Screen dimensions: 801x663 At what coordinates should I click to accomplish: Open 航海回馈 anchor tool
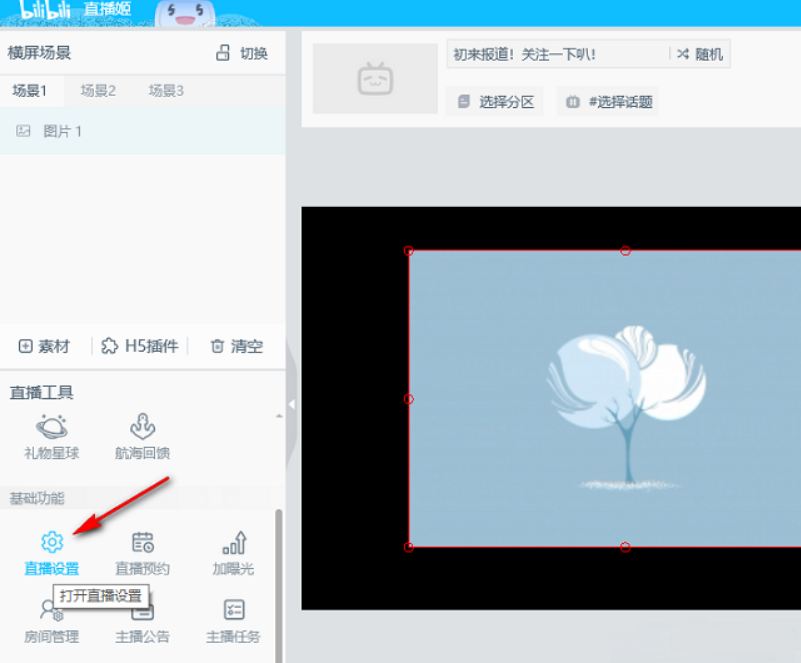point(142,428)
